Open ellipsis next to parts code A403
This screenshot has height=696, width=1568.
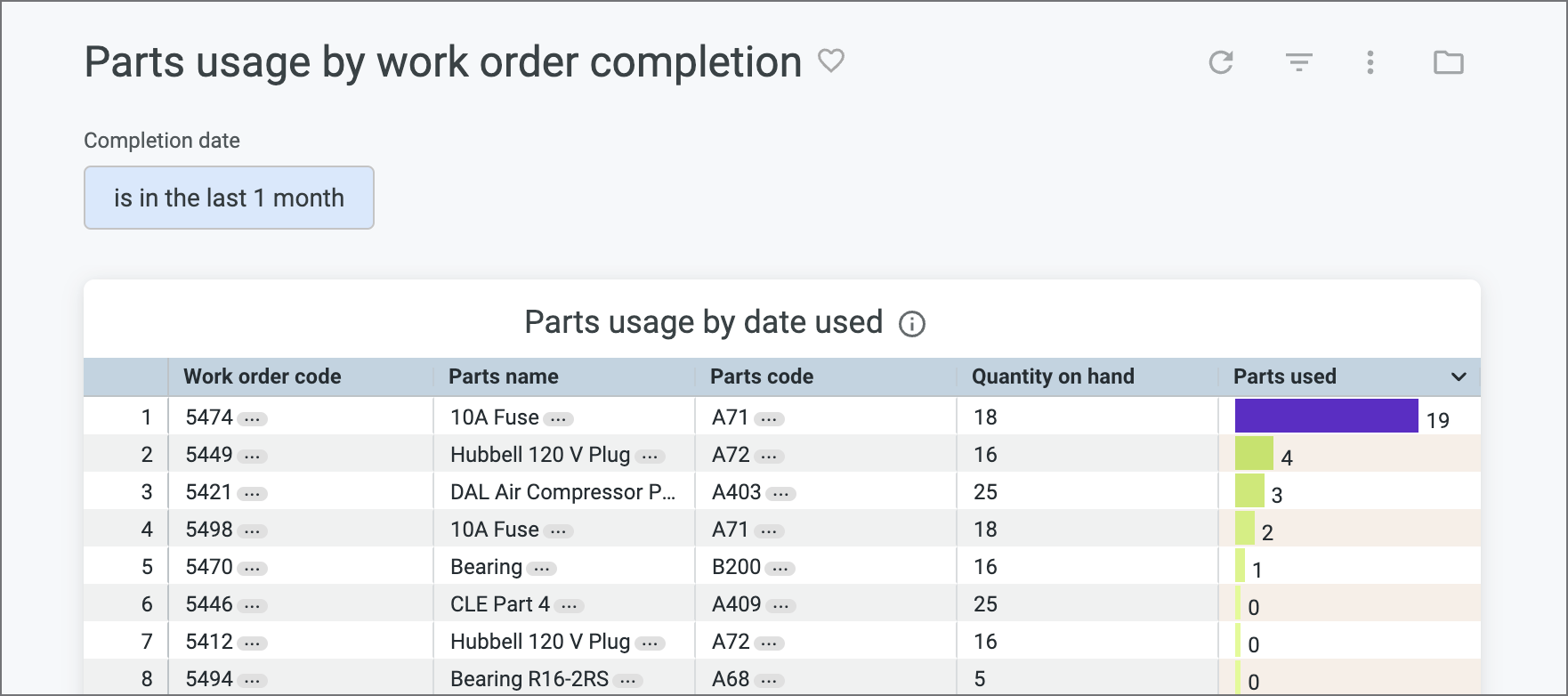781,493
